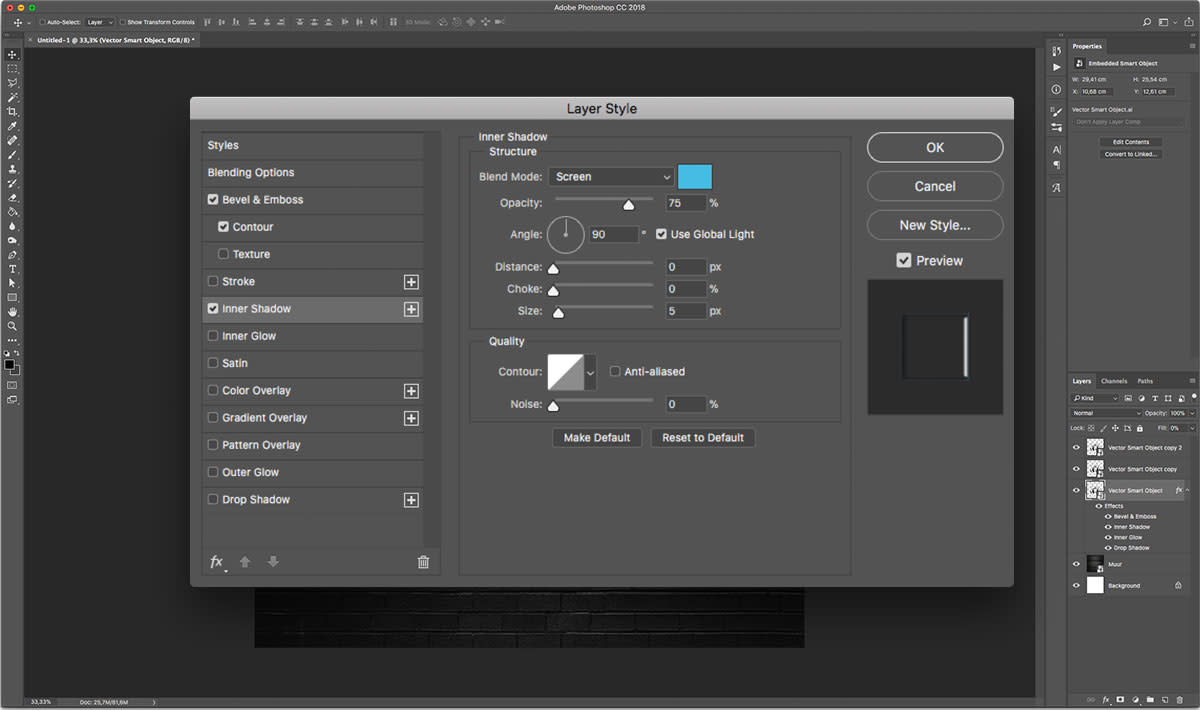
Task: Hide the Muur layer with eye icon
Action: click(1076, 564)
